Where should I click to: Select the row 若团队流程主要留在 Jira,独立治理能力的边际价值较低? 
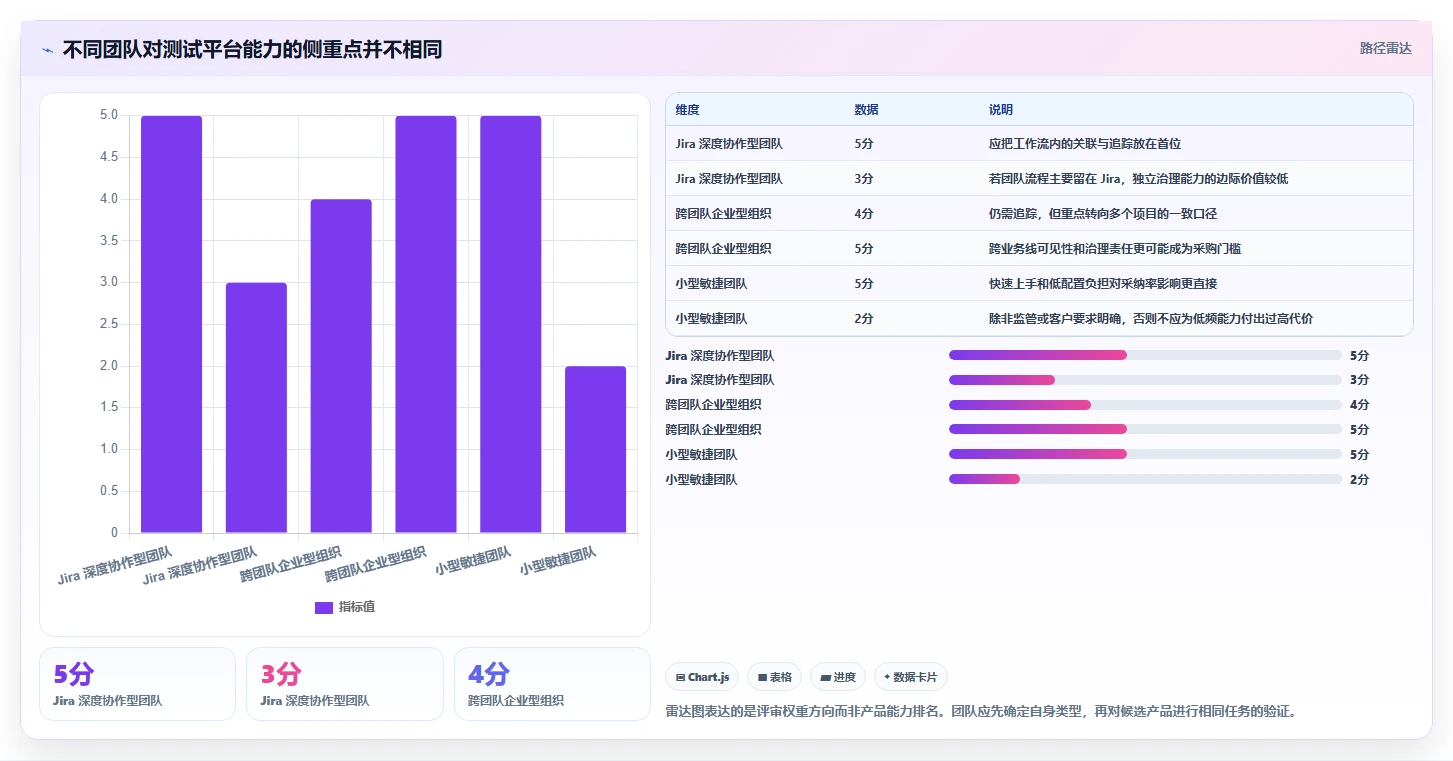click(1039, 179)
